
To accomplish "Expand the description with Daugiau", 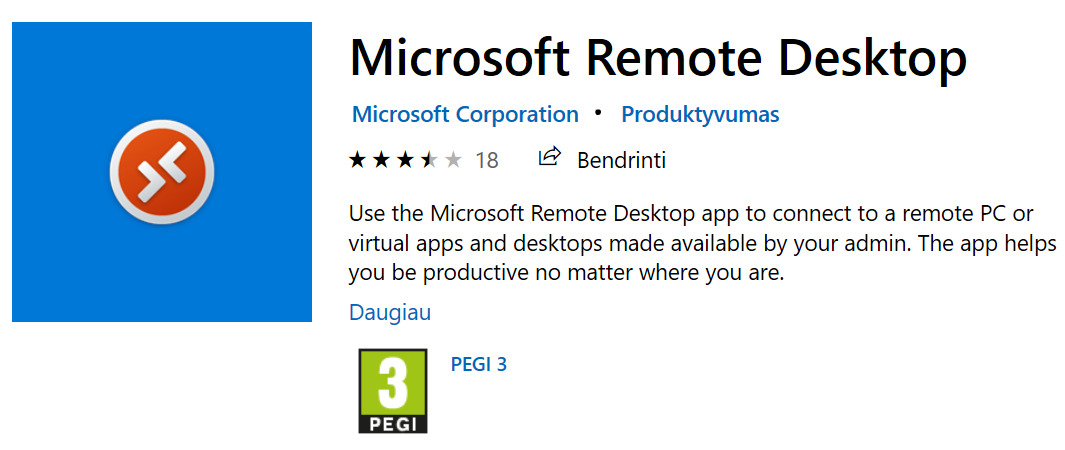I will 390,312.
